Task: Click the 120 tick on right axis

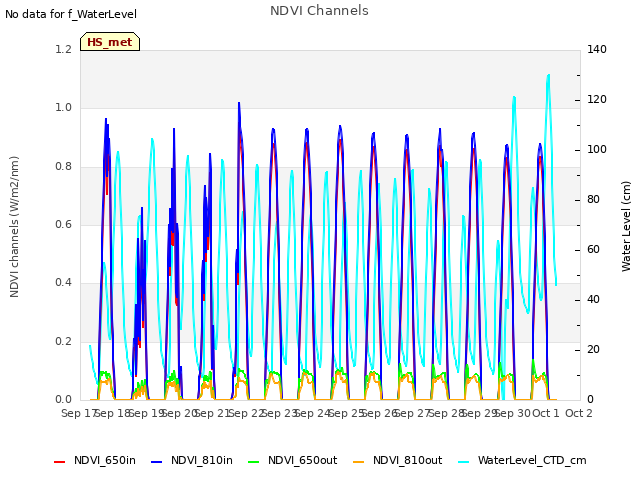Action: tap(597, 100)
